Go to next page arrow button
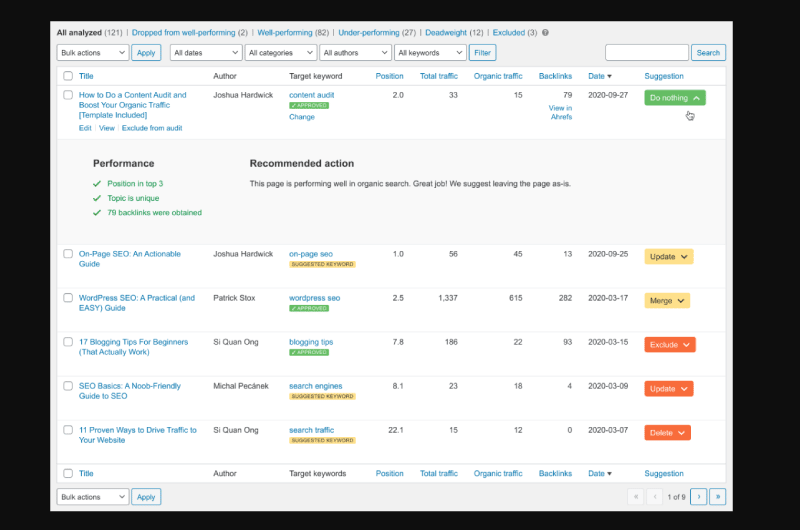The width and height of the screenshot is (800, 530). tap(698, 496)
